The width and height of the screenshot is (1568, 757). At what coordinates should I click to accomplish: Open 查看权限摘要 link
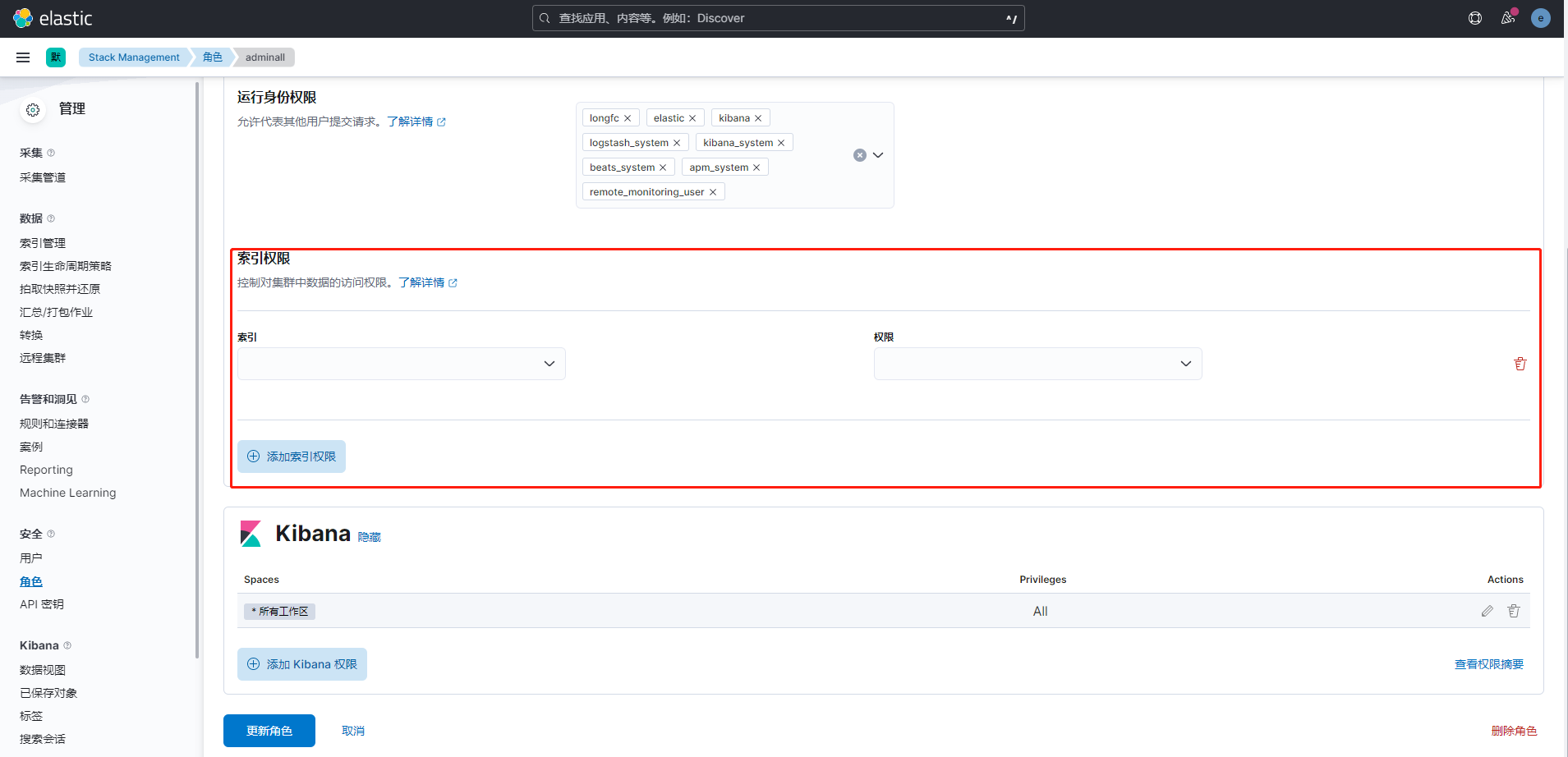pos(1489,664)
